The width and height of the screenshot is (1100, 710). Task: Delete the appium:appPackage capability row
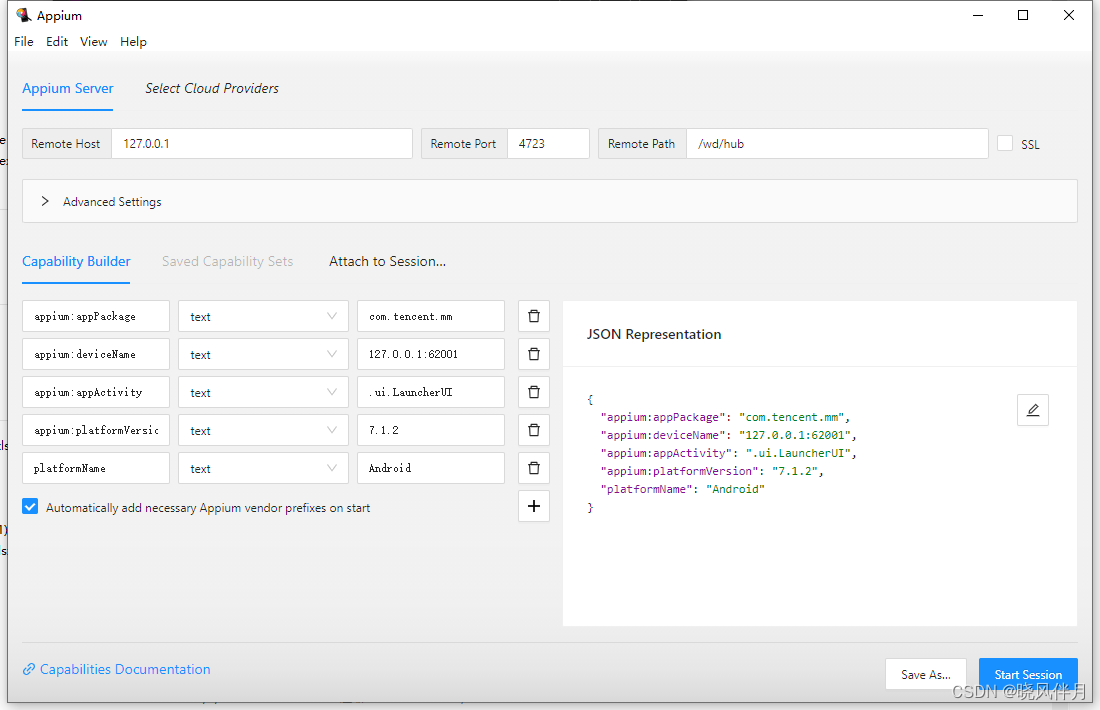click(533, 316)
